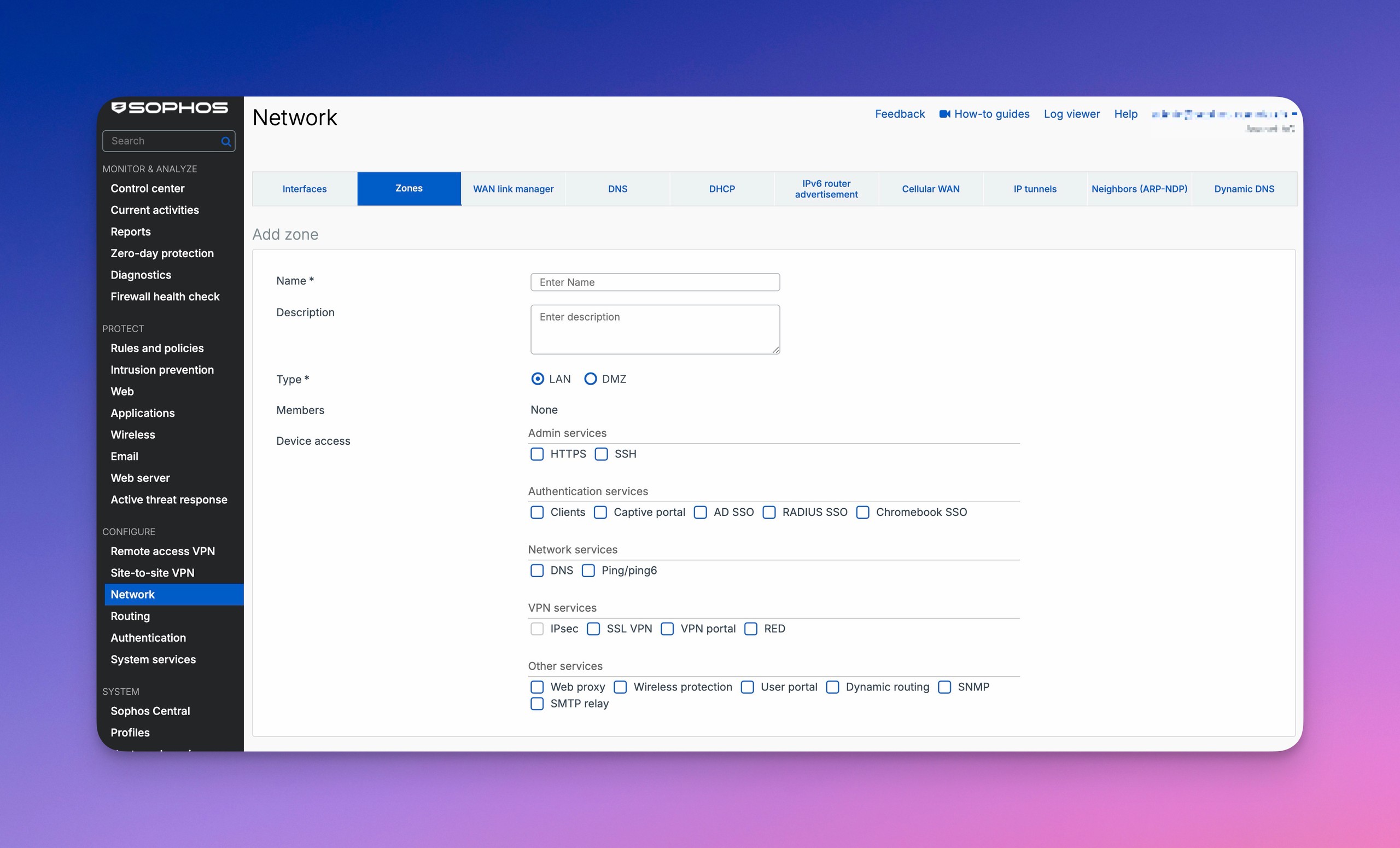Tick the Captive portal checkbox

click(x=600, y=512)
